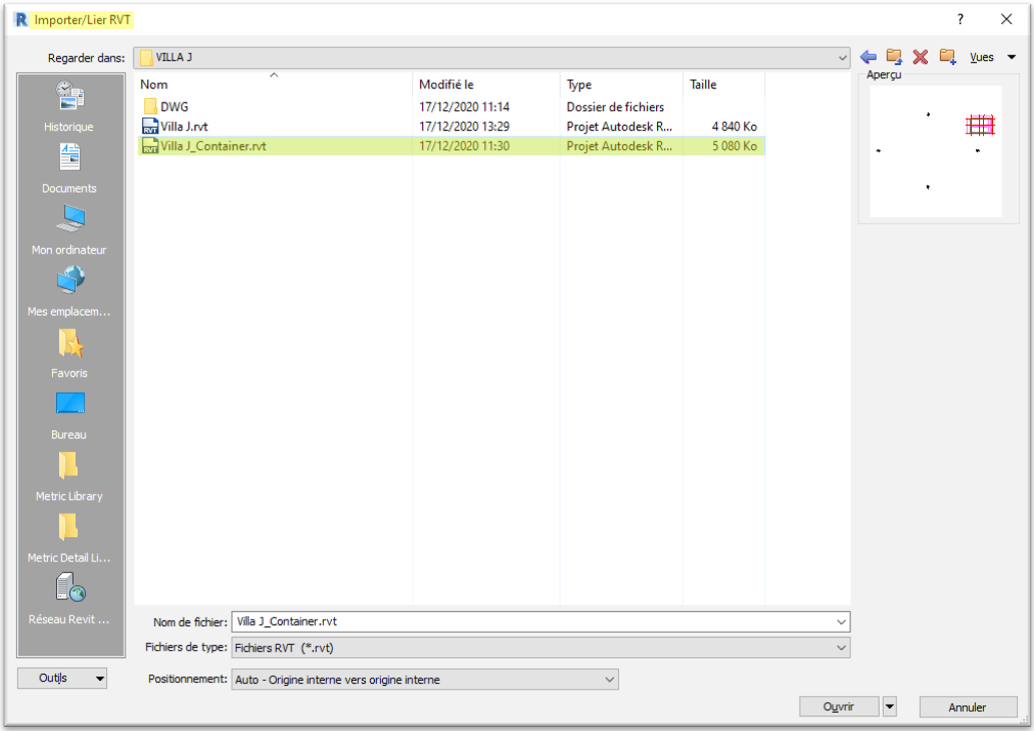Open Réseau Revit sidebar shortcut

[69, 599]
